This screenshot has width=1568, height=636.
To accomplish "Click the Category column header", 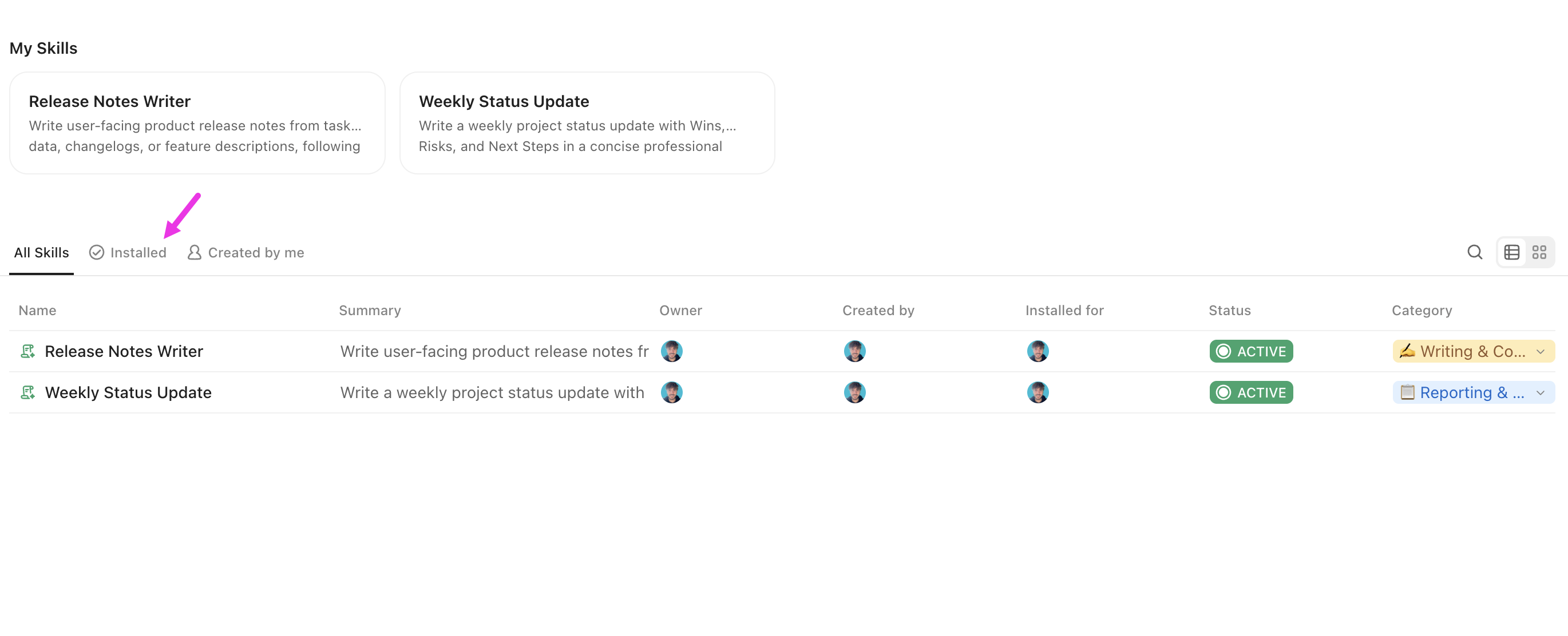I will coord(1422,311).
